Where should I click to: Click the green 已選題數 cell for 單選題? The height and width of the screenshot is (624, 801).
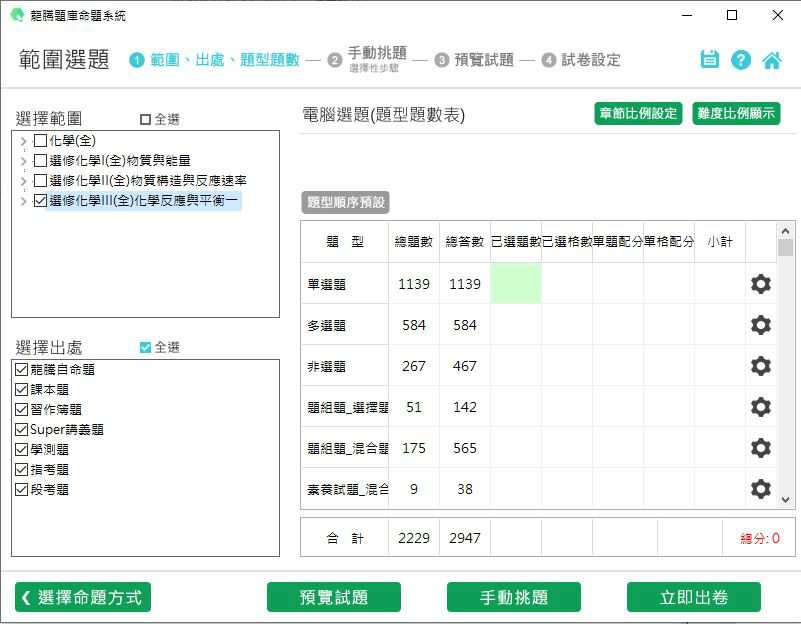515,283
